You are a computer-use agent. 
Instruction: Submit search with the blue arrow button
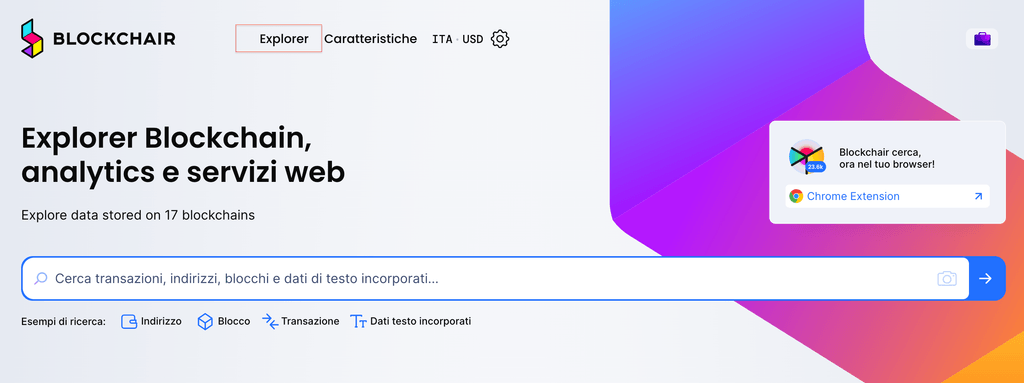986,278
